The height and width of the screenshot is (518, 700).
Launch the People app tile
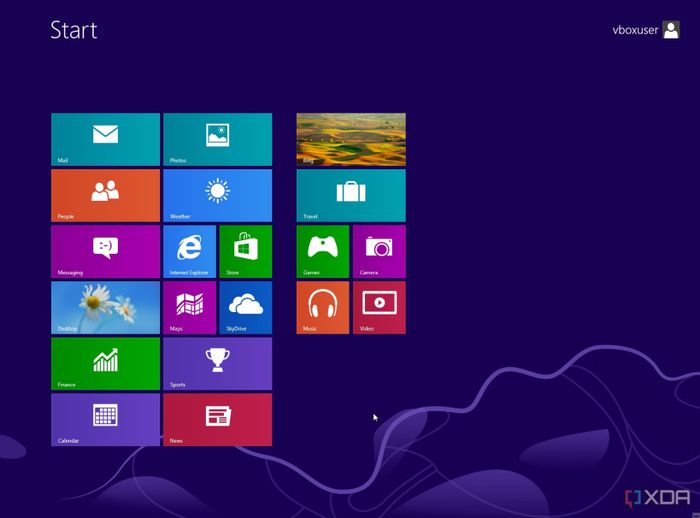pos(105,196)
